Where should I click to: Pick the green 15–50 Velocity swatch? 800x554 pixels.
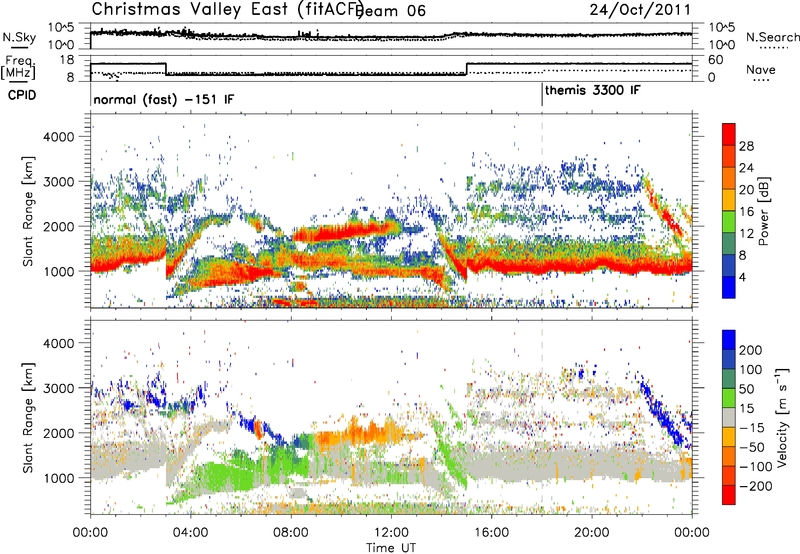[729, 398]
